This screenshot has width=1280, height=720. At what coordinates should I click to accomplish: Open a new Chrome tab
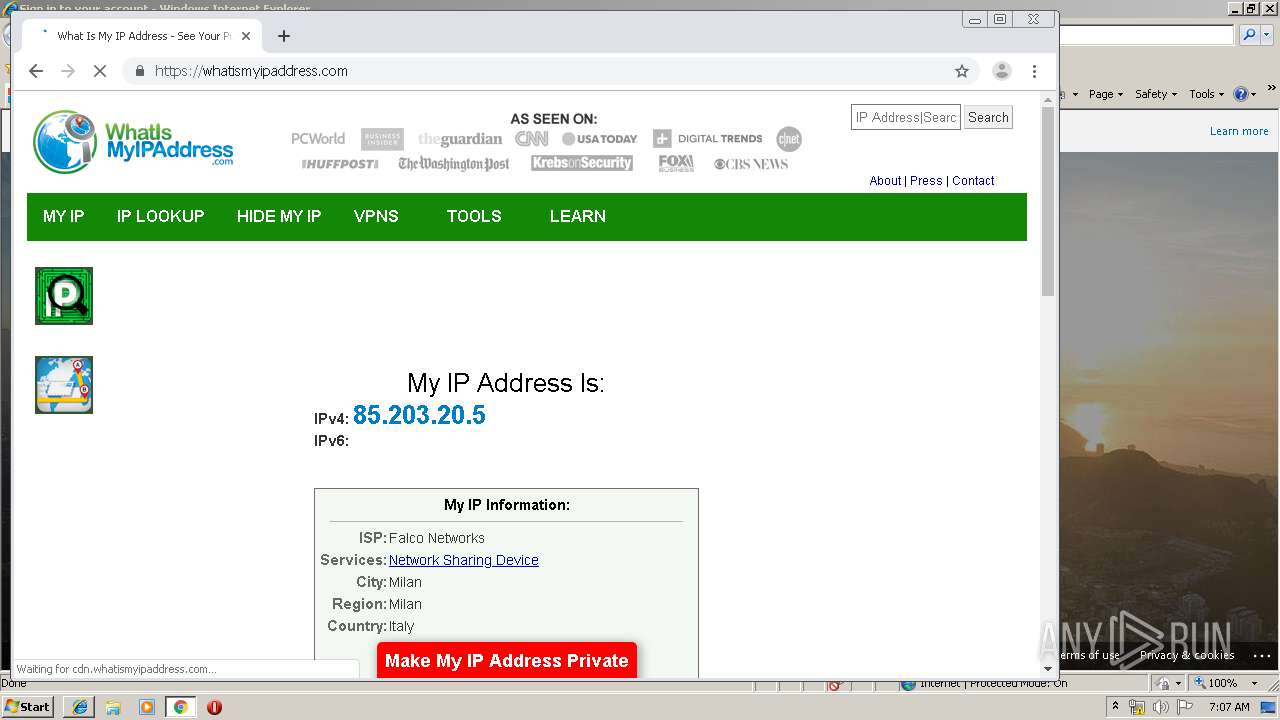(284, 36)
